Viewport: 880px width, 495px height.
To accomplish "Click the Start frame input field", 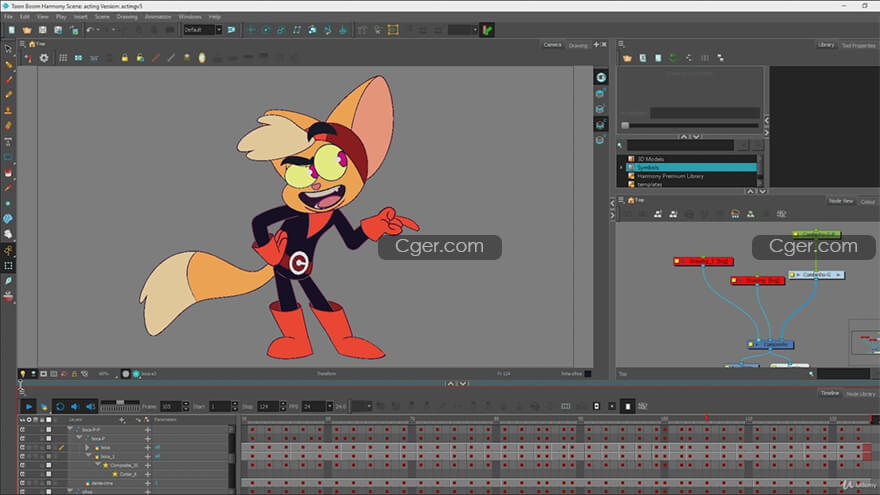I will tap(219, 406).
